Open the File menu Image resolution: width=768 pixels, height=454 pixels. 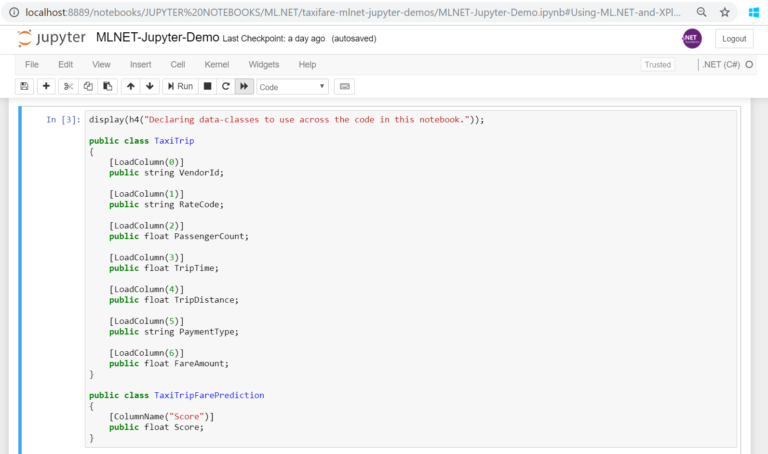[x=32, y=65]
